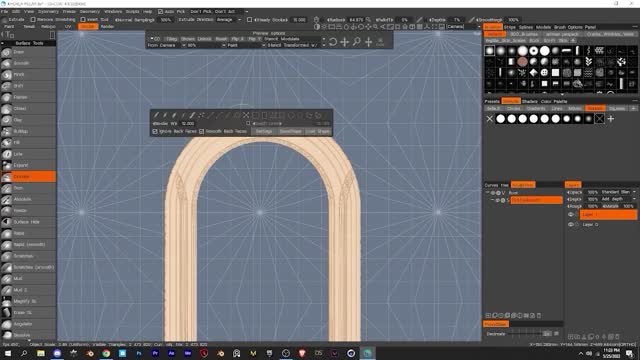Viewport: 640px width, 360px height.
Task: Select the Absolute sculpt tool
Action: pos(28,199)
